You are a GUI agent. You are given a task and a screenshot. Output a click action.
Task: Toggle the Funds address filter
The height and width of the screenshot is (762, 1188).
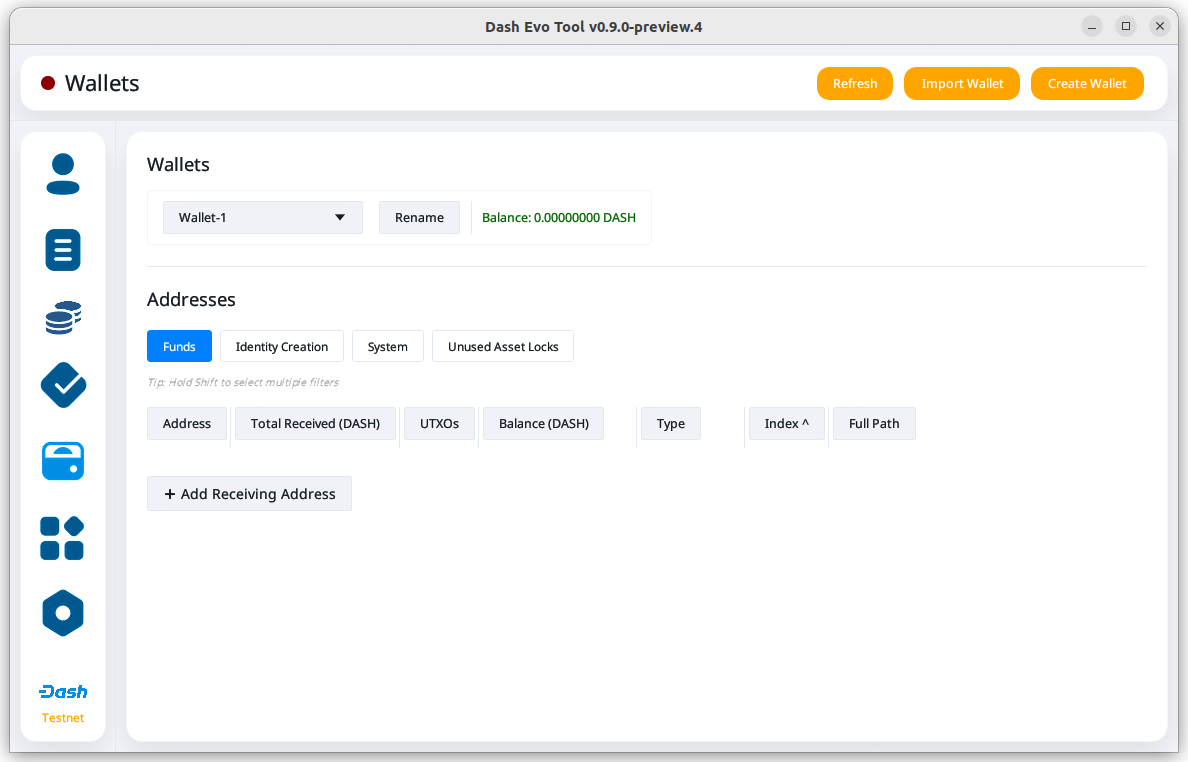[179, 346]
